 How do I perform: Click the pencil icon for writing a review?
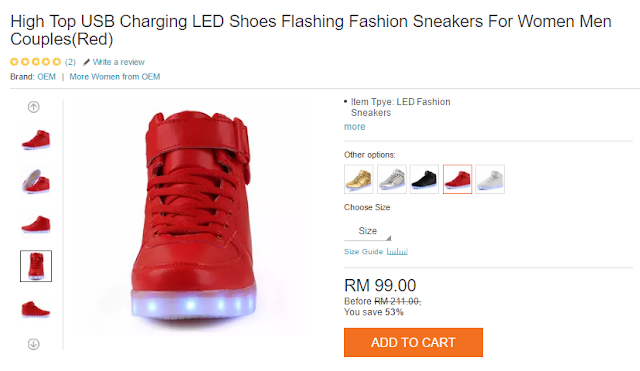86,62
